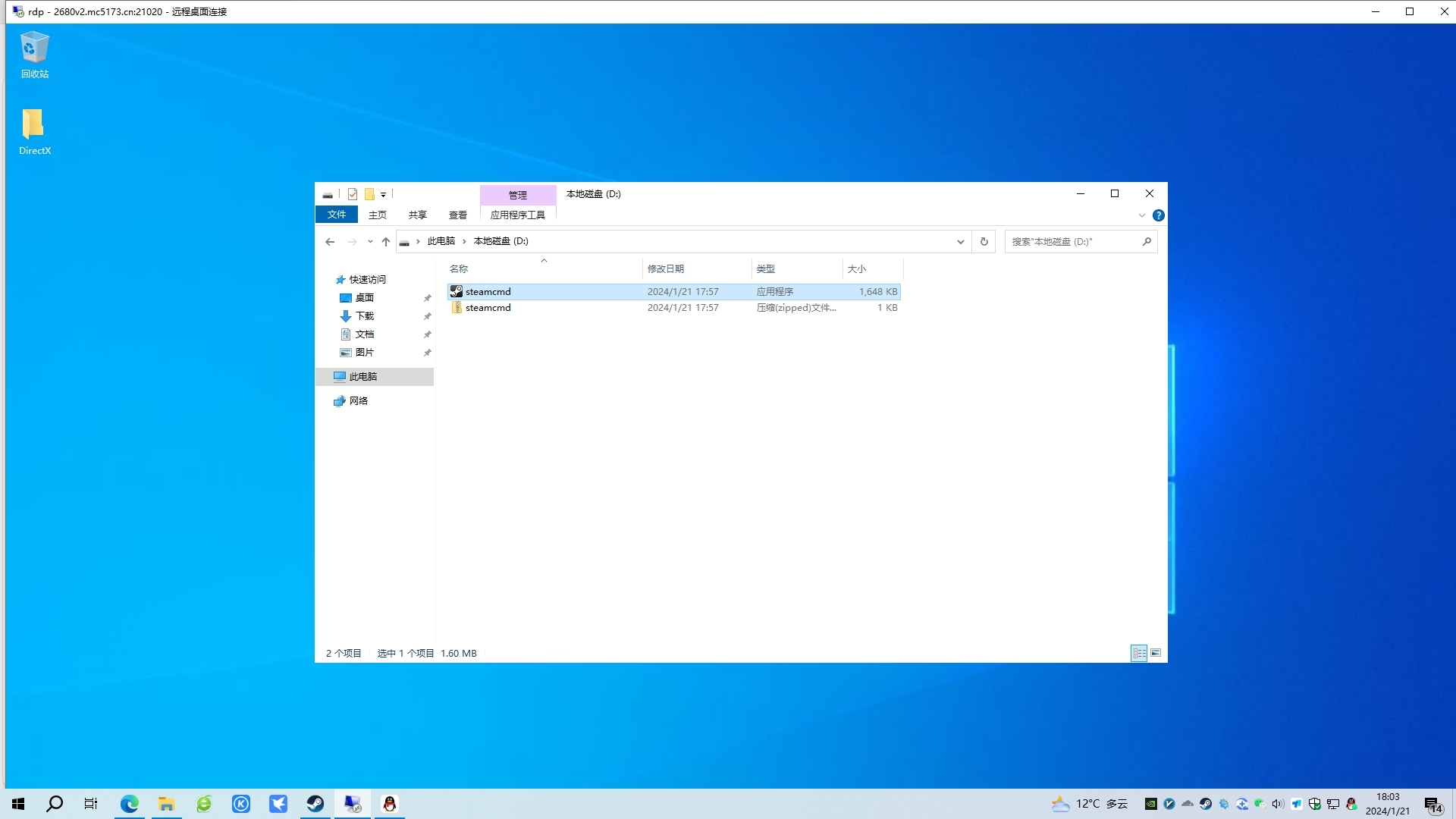Screen dimensions: 1456x819
Task: Click the properties icon in the quick access toolbar
Action: point(353,194)
